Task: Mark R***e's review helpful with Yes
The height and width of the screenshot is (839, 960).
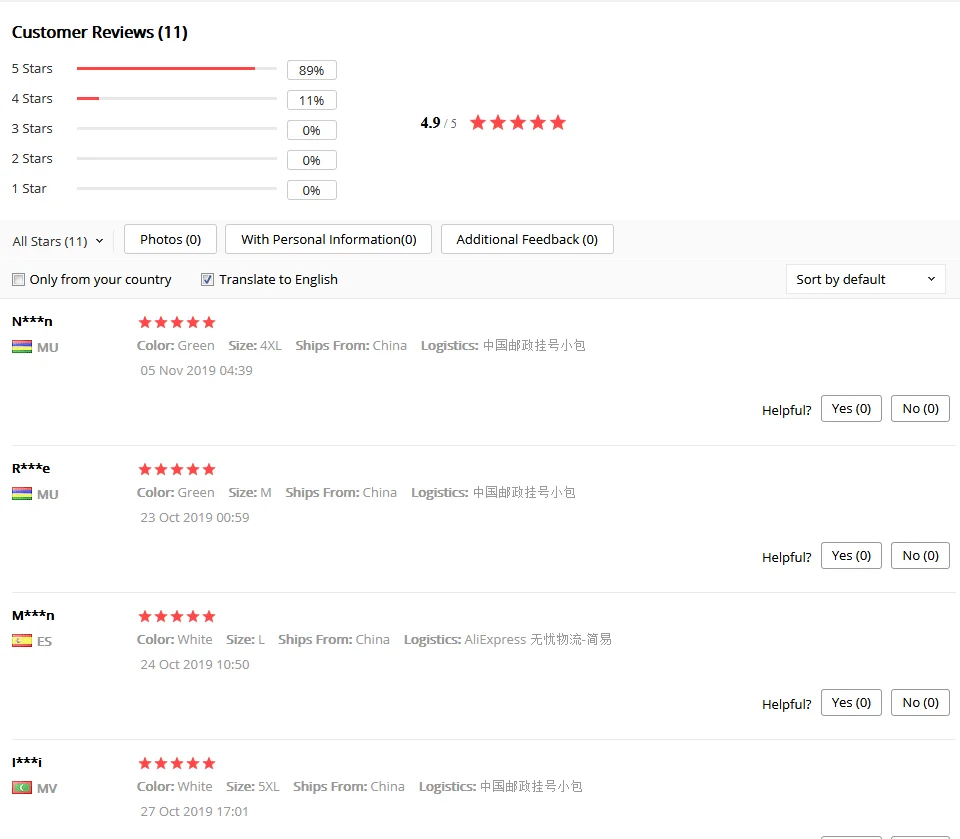Action: click(x=851, y=555)
